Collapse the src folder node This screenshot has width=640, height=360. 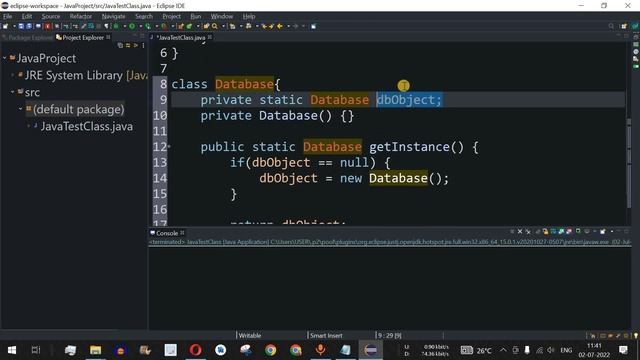point(13,92)
